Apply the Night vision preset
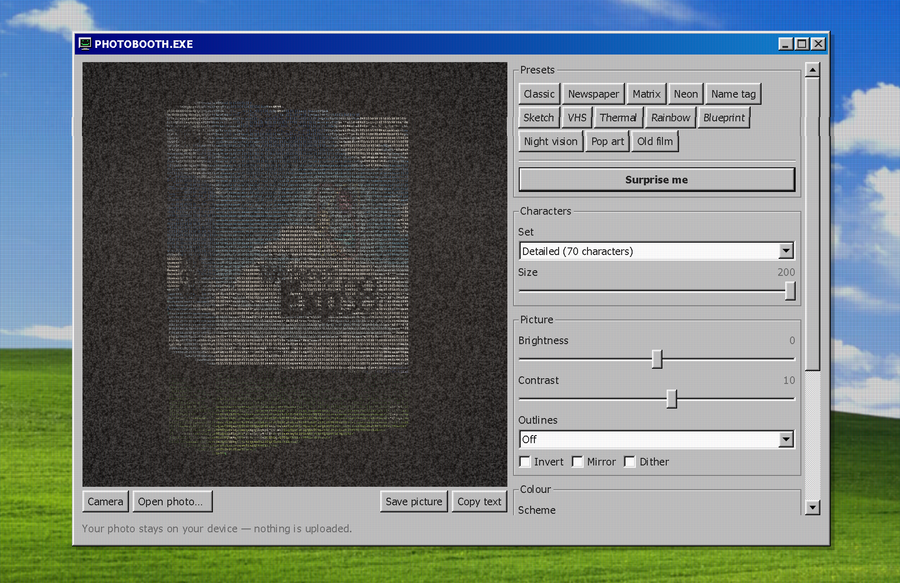The image size is (900, 583). 550,141
